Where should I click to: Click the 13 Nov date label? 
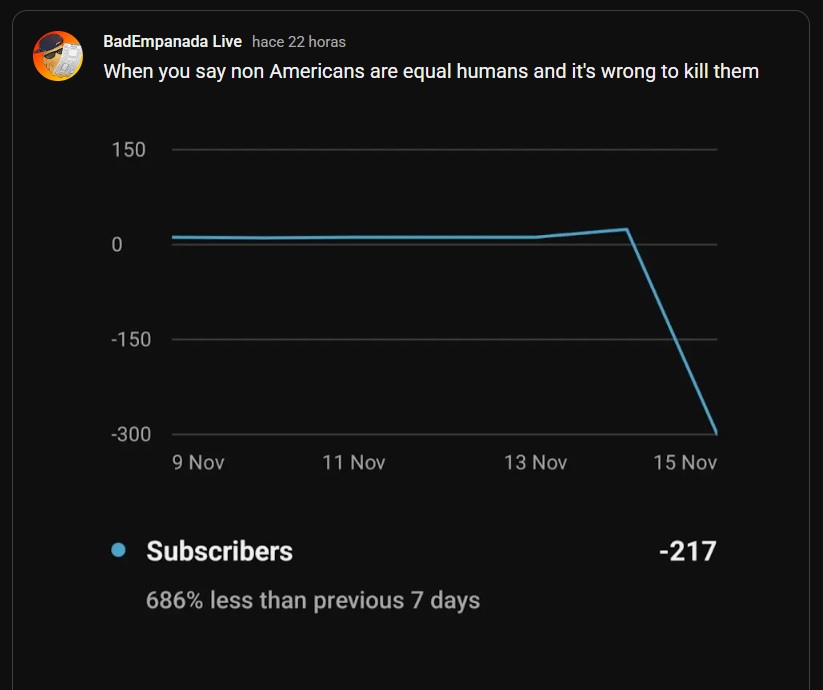[x=535, y=462]
